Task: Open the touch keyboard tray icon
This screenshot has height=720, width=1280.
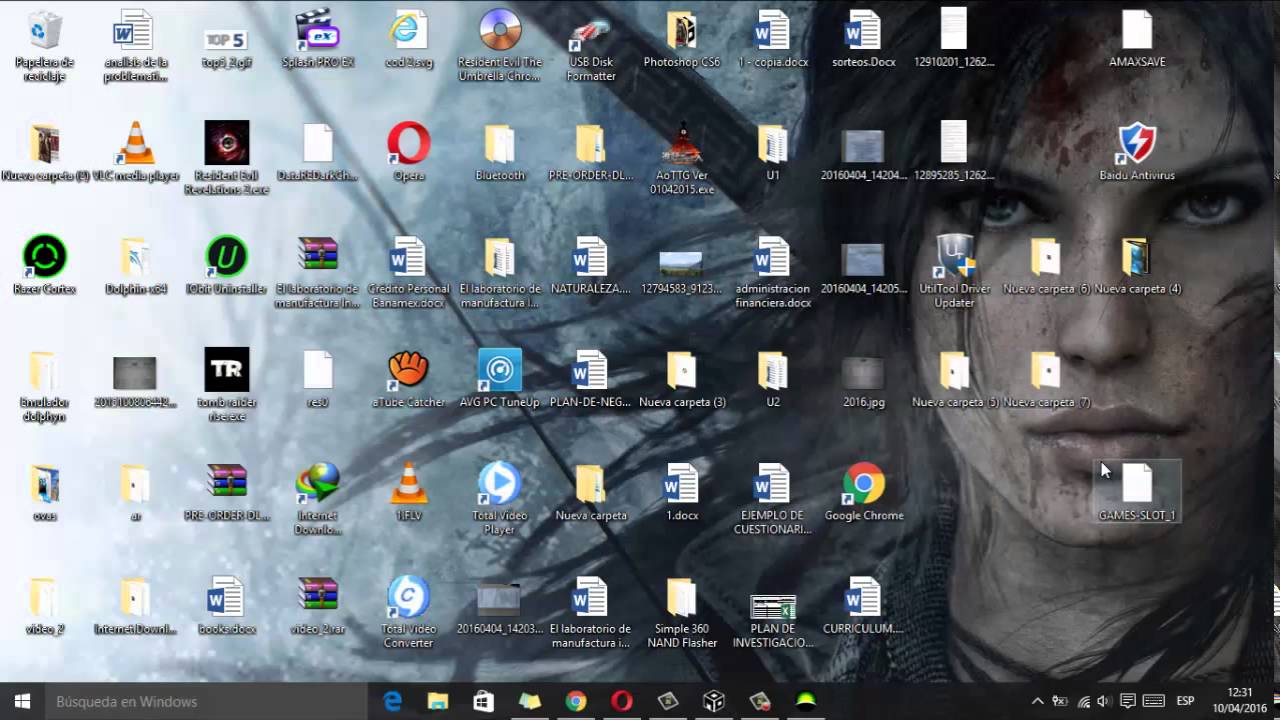Action: (x=1153, y=701)
